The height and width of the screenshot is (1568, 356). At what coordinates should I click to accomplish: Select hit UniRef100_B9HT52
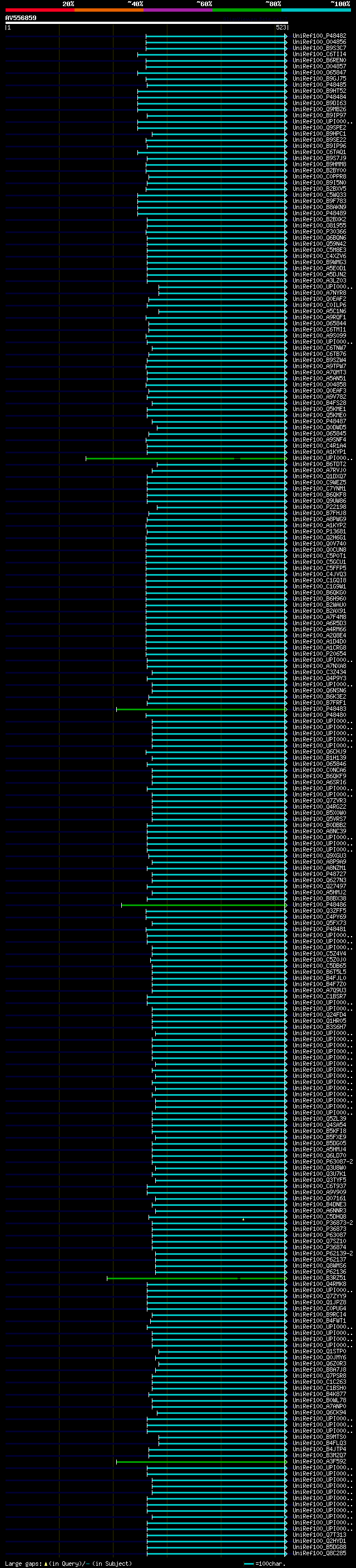(x=319, y=91)
